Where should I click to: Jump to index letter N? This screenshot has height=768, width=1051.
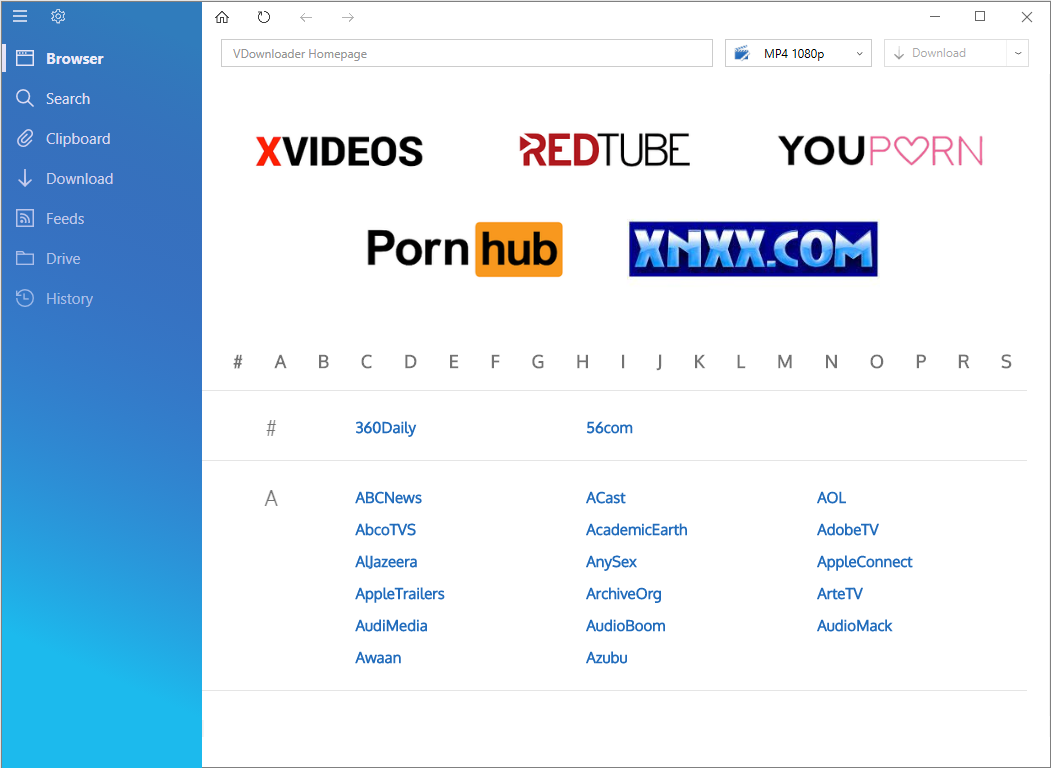(x=831, y=363)
